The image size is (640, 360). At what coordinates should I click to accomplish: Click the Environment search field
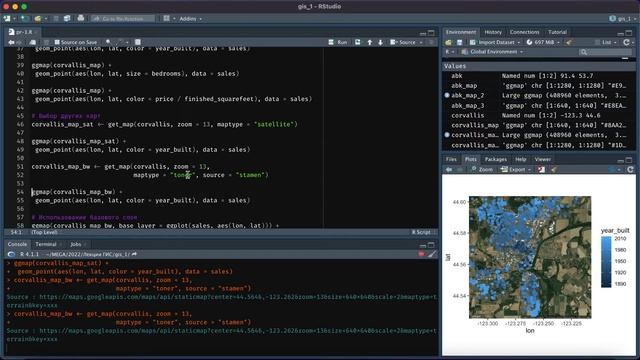tap(605, 52)
